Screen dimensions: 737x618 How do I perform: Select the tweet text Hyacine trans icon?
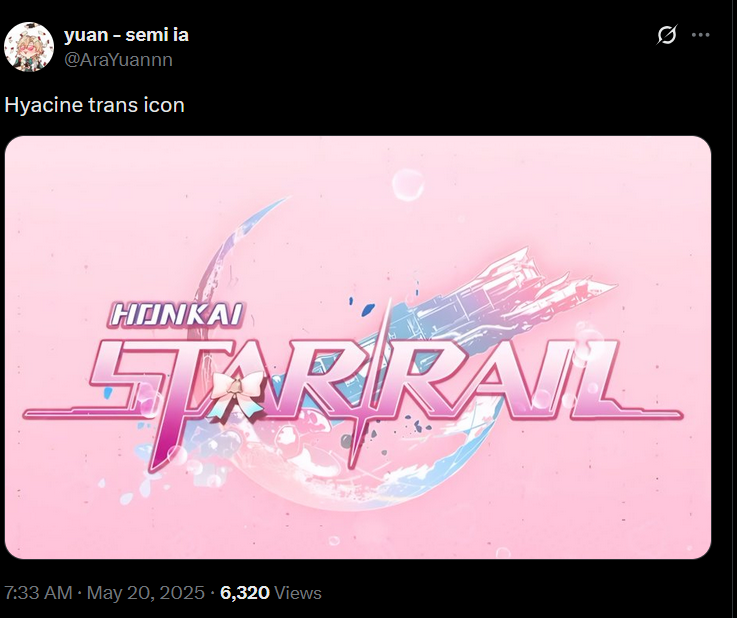click(94, 105)
